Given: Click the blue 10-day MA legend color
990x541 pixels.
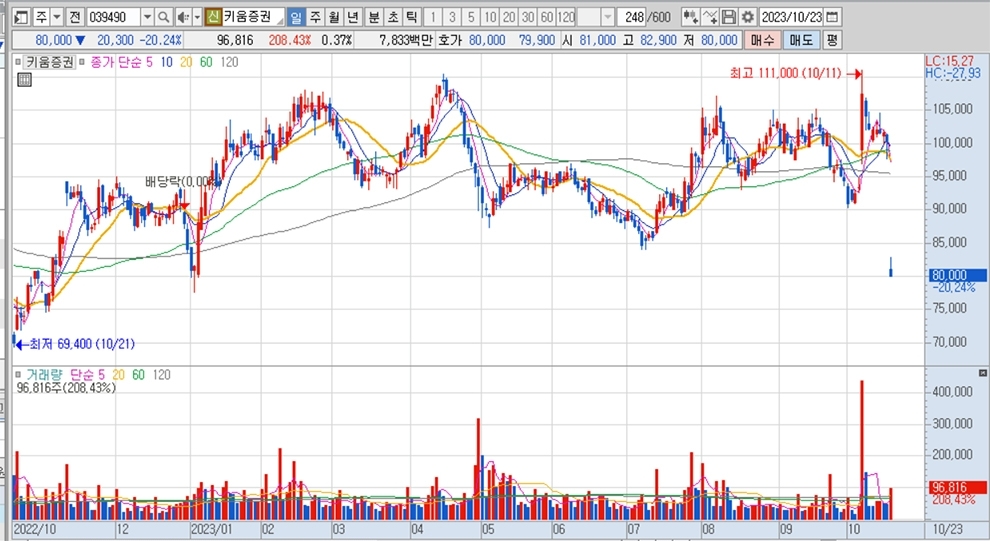Looking at the screenshot, I should tap(166, 62).
